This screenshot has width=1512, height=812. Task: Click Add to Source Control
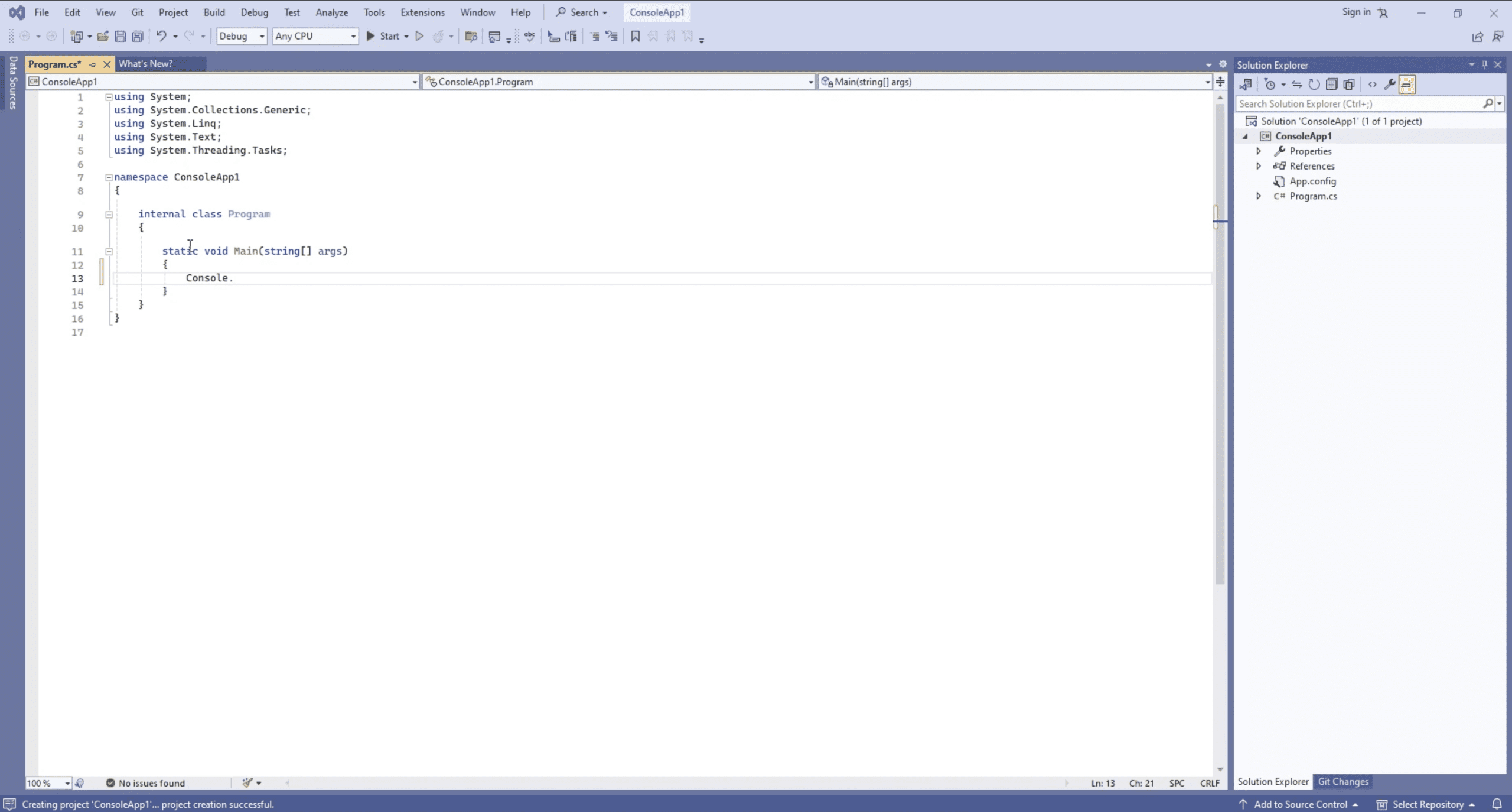point(1299,804)
